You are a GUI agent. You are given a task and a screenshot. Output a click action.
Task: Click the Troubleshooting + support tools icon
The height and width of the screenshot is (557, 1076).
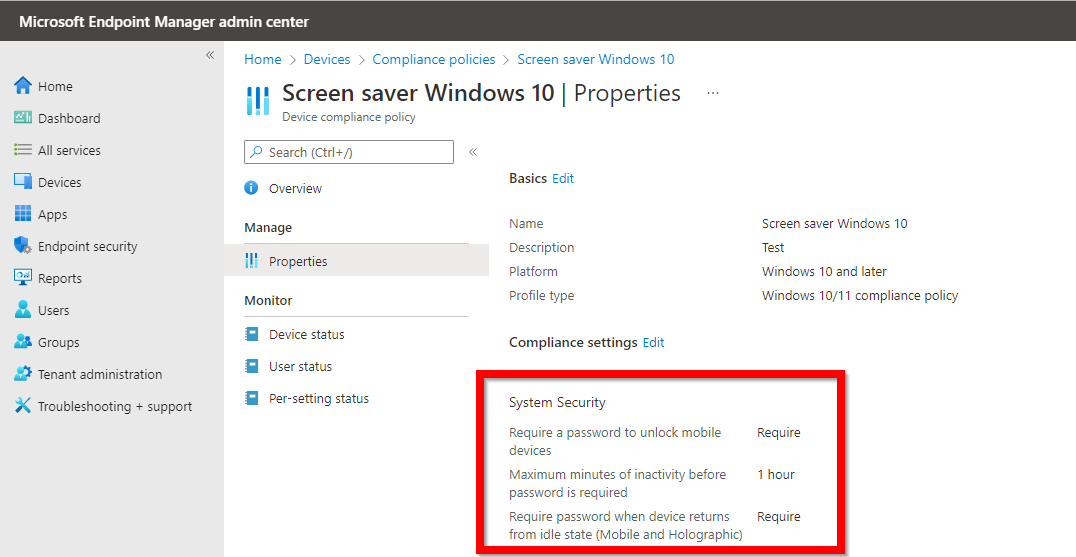(x=23, y=406)
